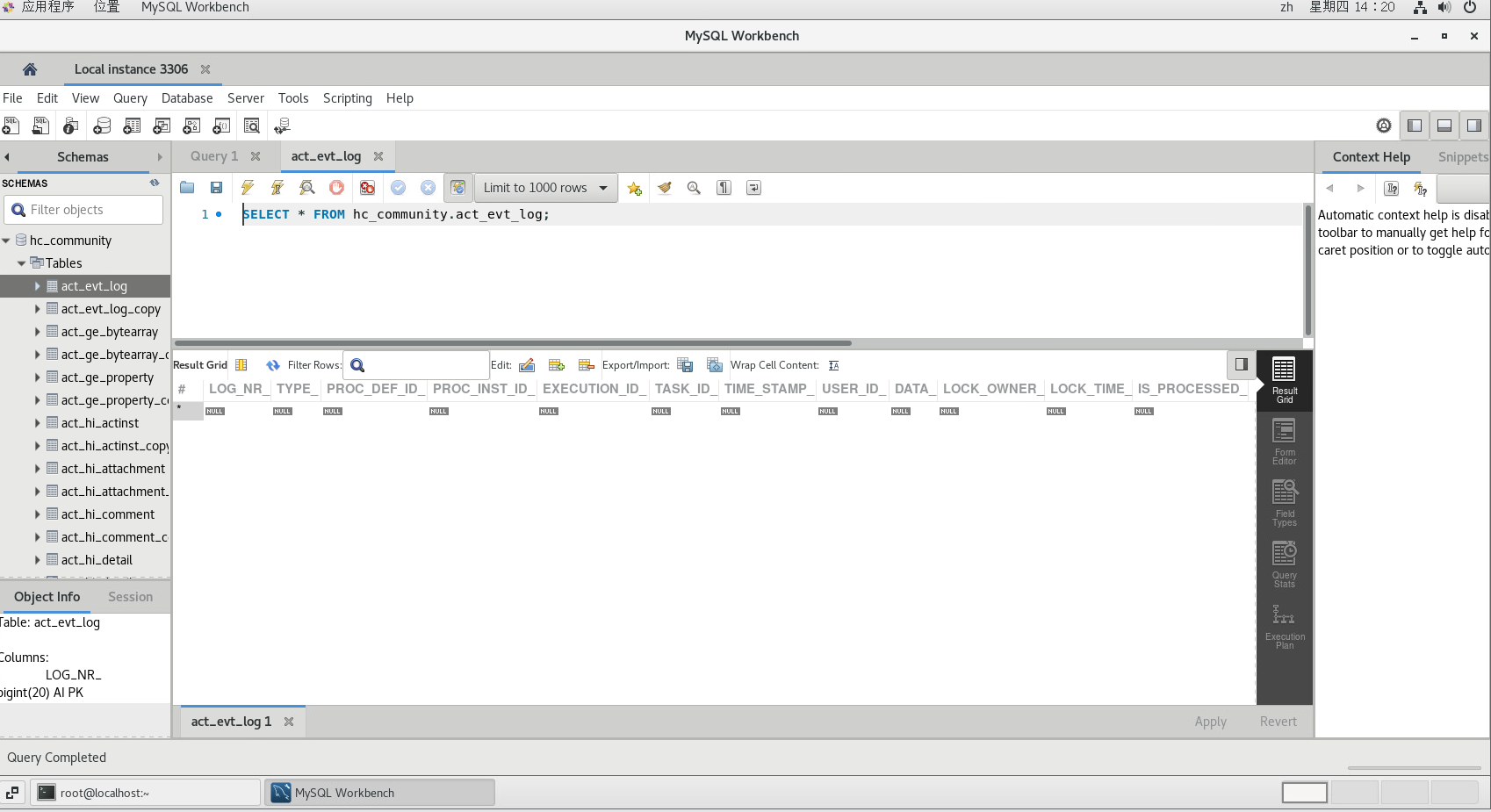Viewport: 1491px width, 812px height.
Task: Click the Filter Rows search field
Action: pyautogui.click(x=415, y=364)
